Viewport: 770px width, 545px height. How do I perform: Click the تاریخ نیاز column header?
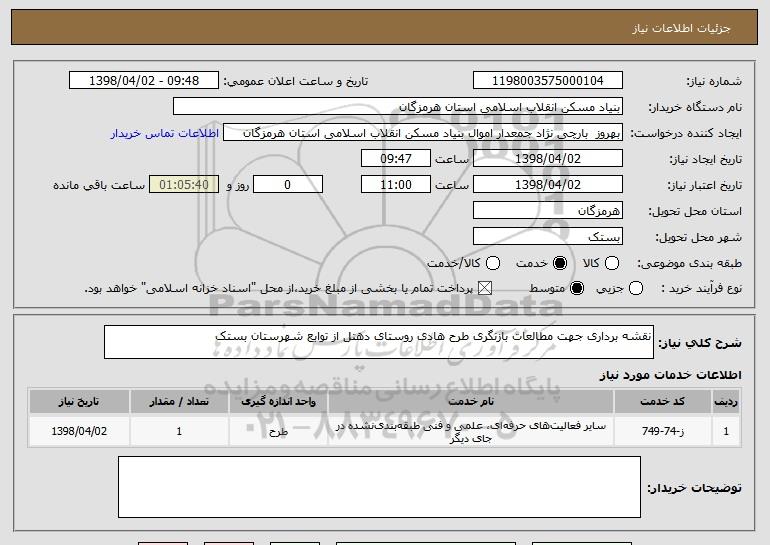[x=79, y=402]
